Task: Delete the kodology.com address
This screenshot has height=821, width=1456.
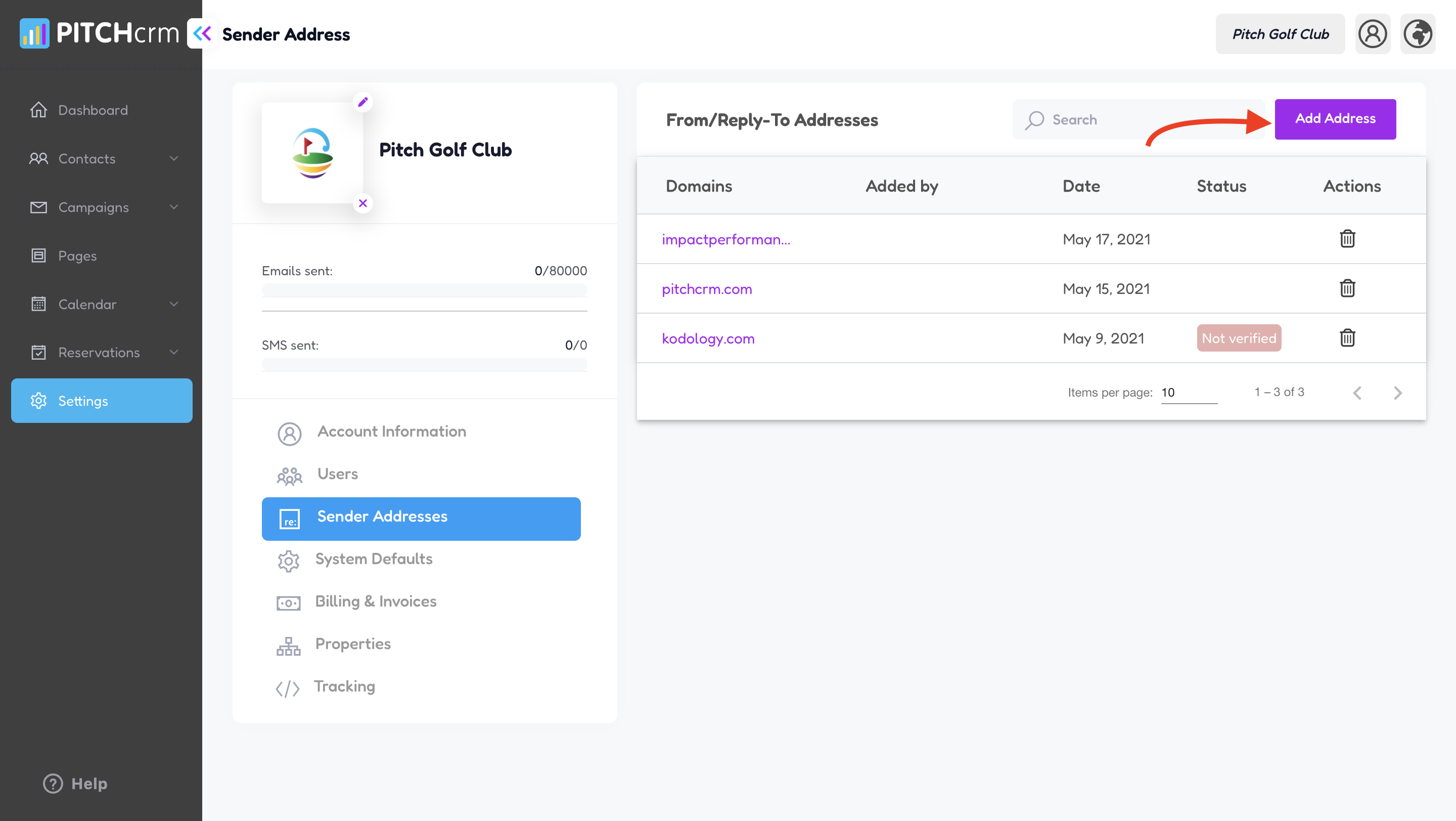Action: tap(1347, 338)
